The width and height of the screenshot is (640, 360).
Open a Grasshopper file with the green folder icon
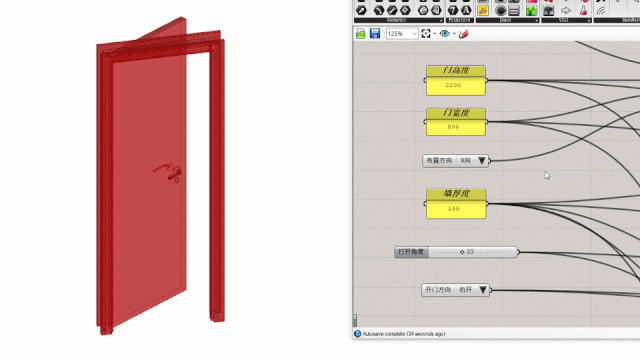tap(360, 33)
